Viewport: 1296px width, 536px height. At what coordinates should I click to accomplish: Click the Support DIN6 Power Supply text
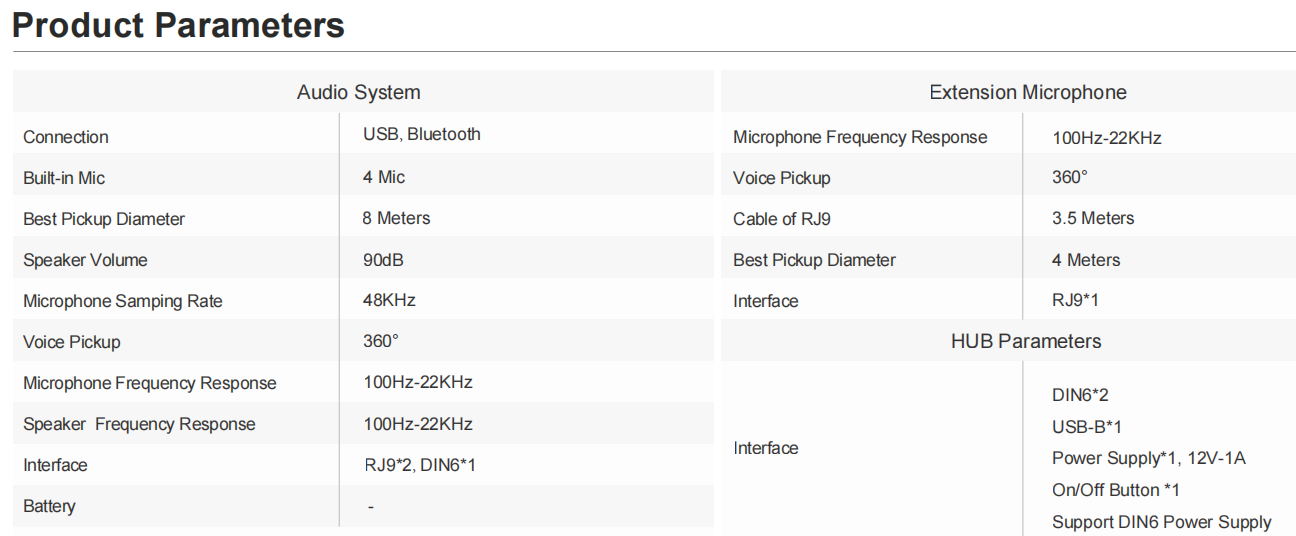pos(1161,522)
